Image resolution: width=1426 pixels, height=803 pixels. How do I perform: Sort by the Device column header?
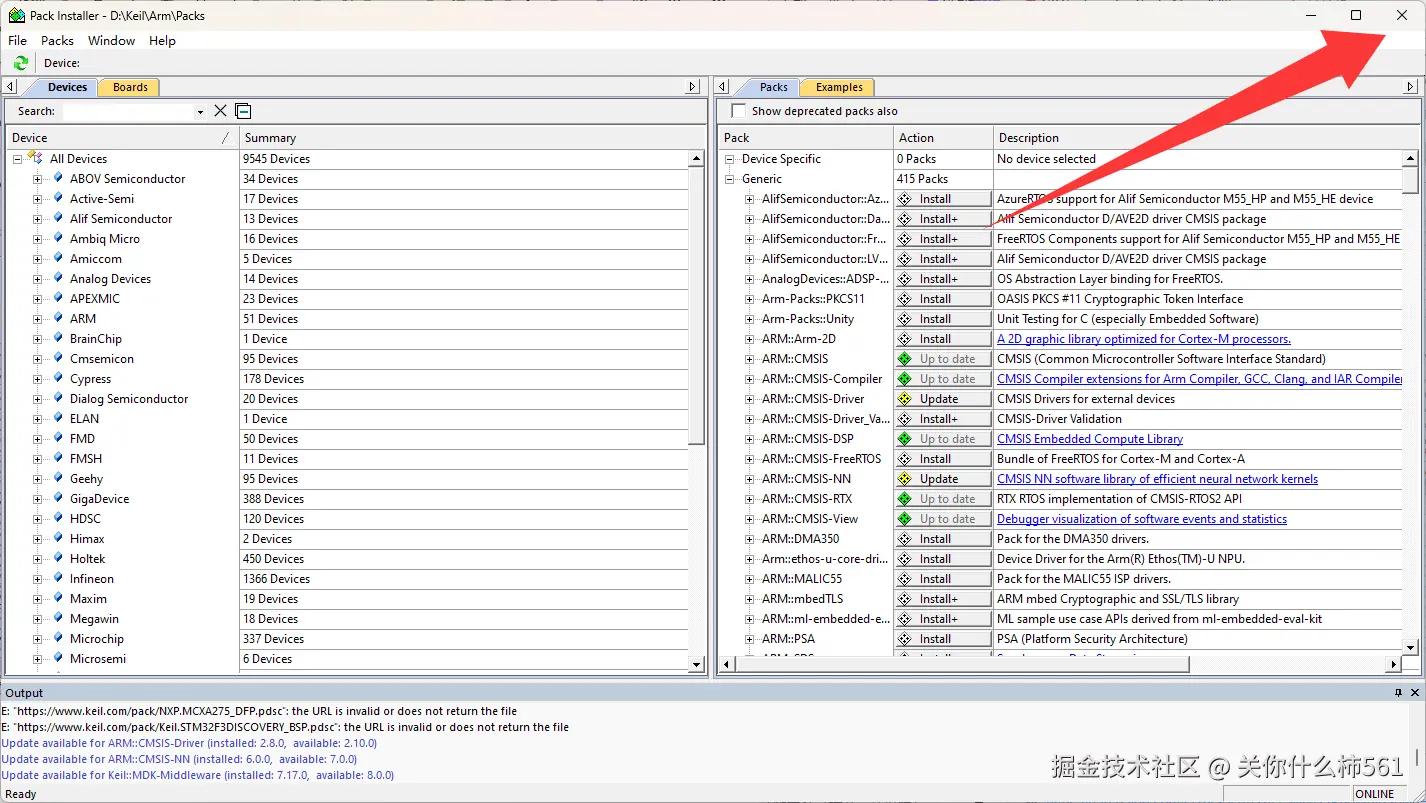(122, 138)
